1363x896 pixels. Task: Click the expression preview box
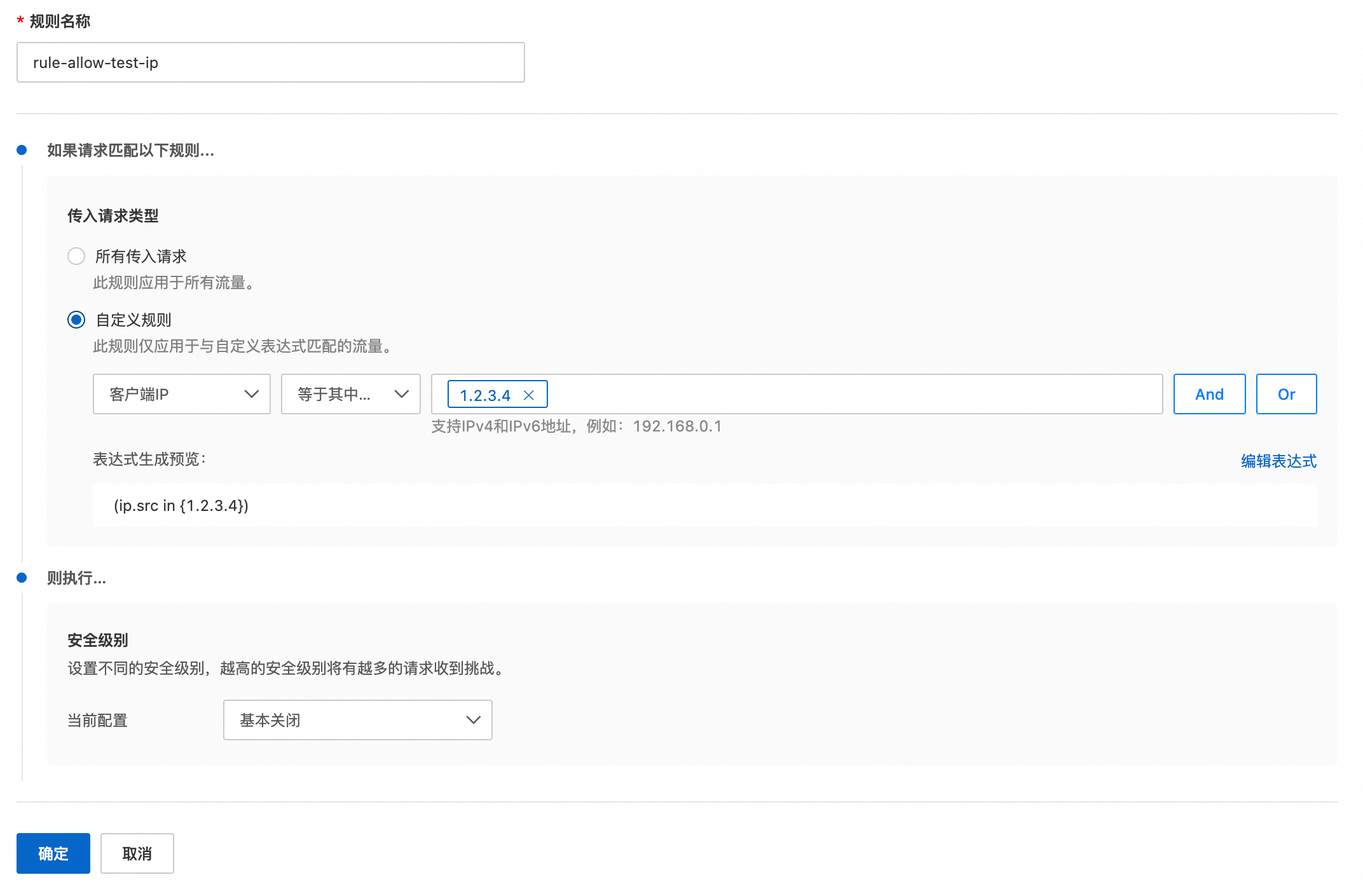tap(704, 505)
